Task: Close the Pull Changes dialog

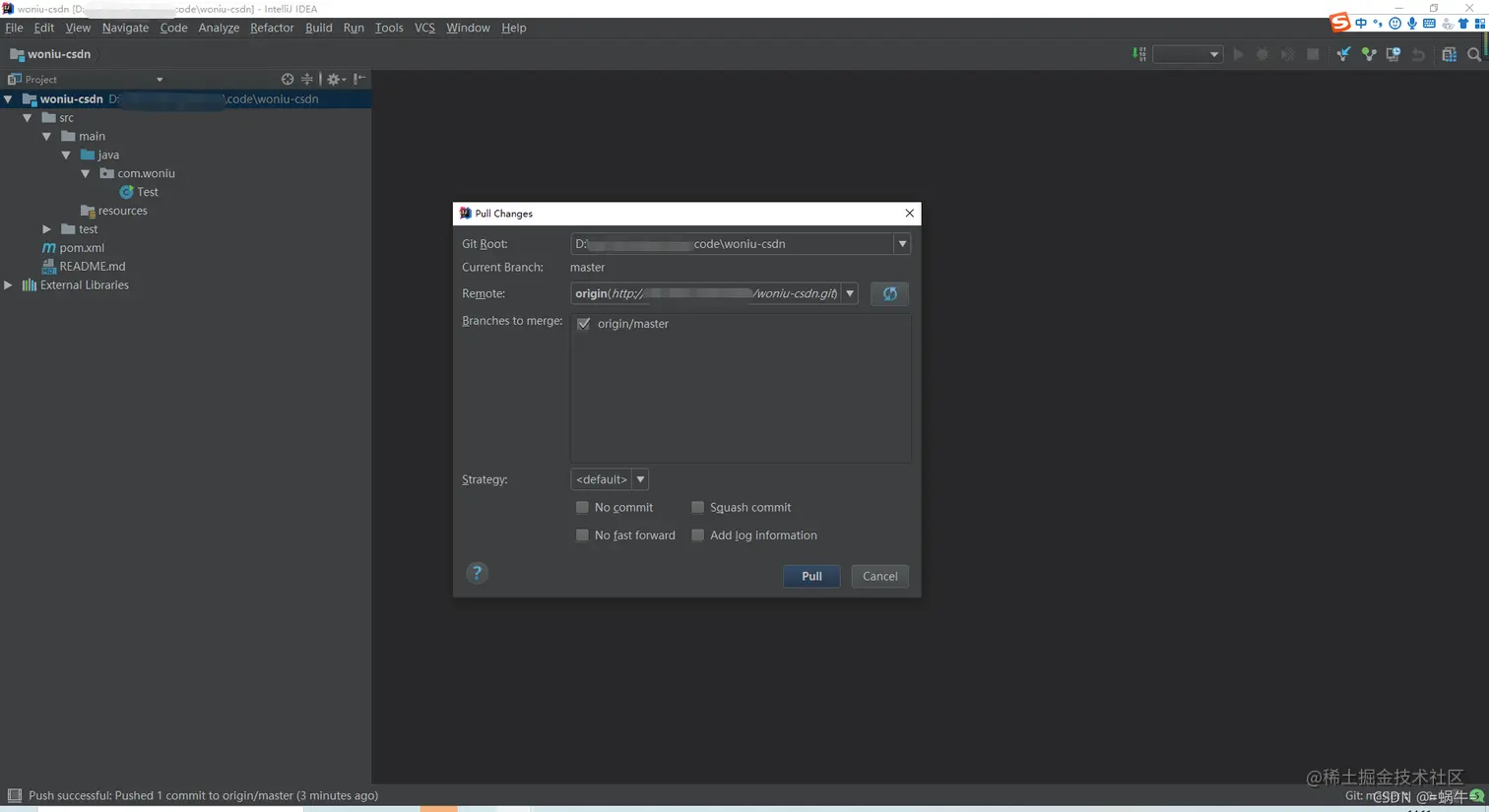Action: [909, 213]
